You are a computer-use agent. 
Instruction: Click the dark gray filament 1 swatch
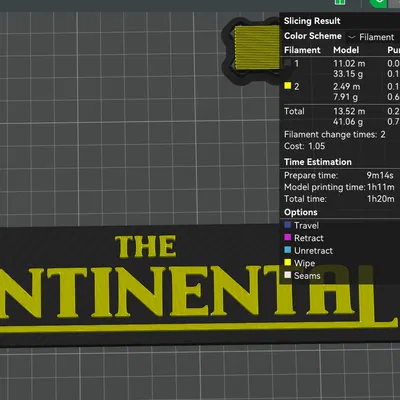click(x=287, y=63)
